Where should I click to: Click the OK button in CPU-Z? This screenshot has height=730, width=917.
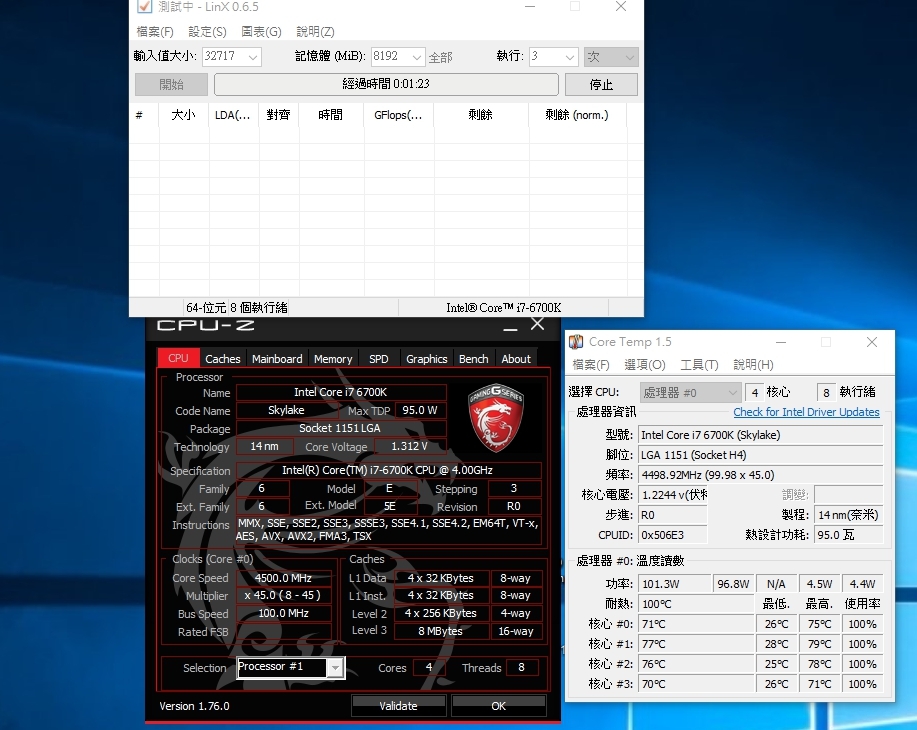(498, 706)
